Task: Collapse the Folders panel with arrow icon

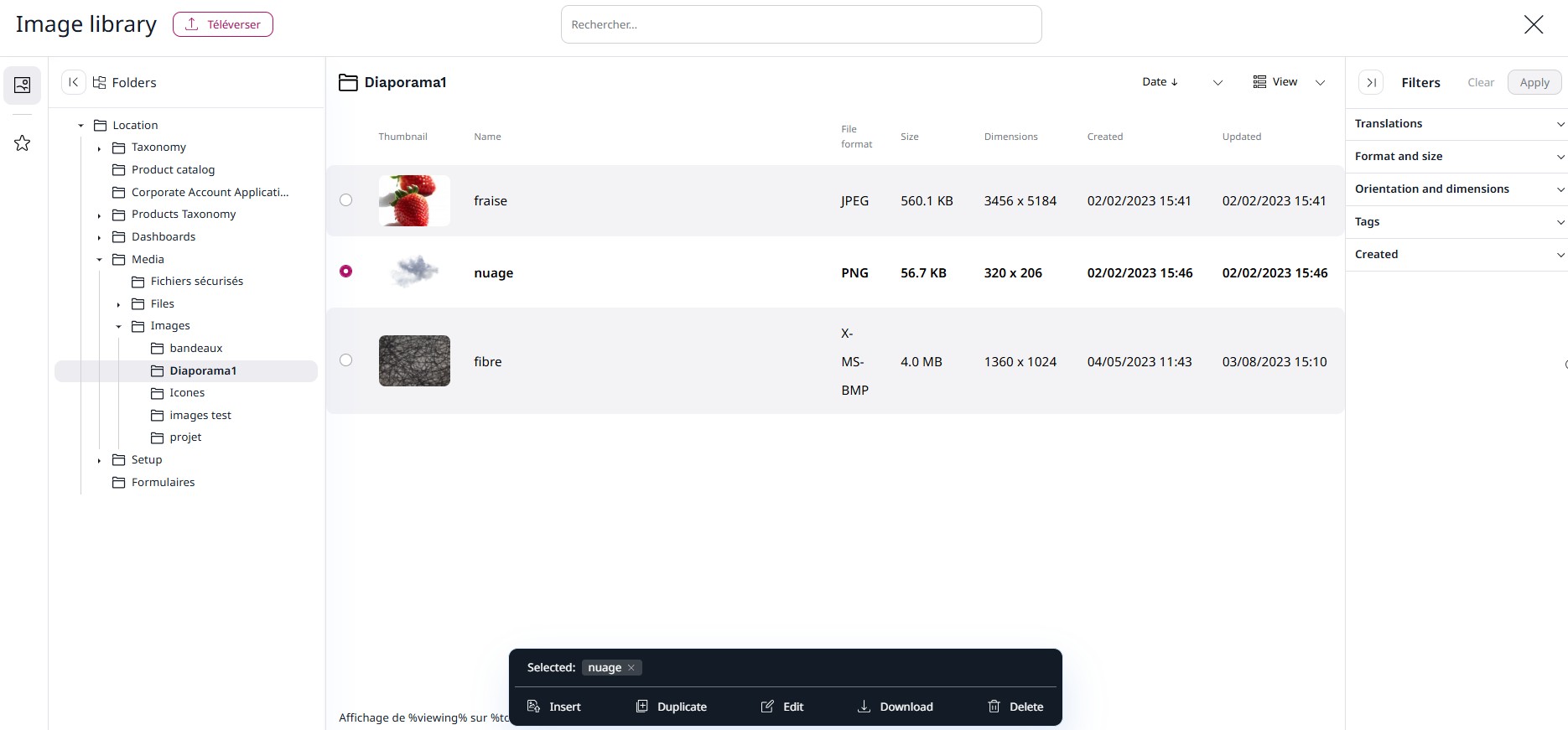Action: click(x=74, y=82)
